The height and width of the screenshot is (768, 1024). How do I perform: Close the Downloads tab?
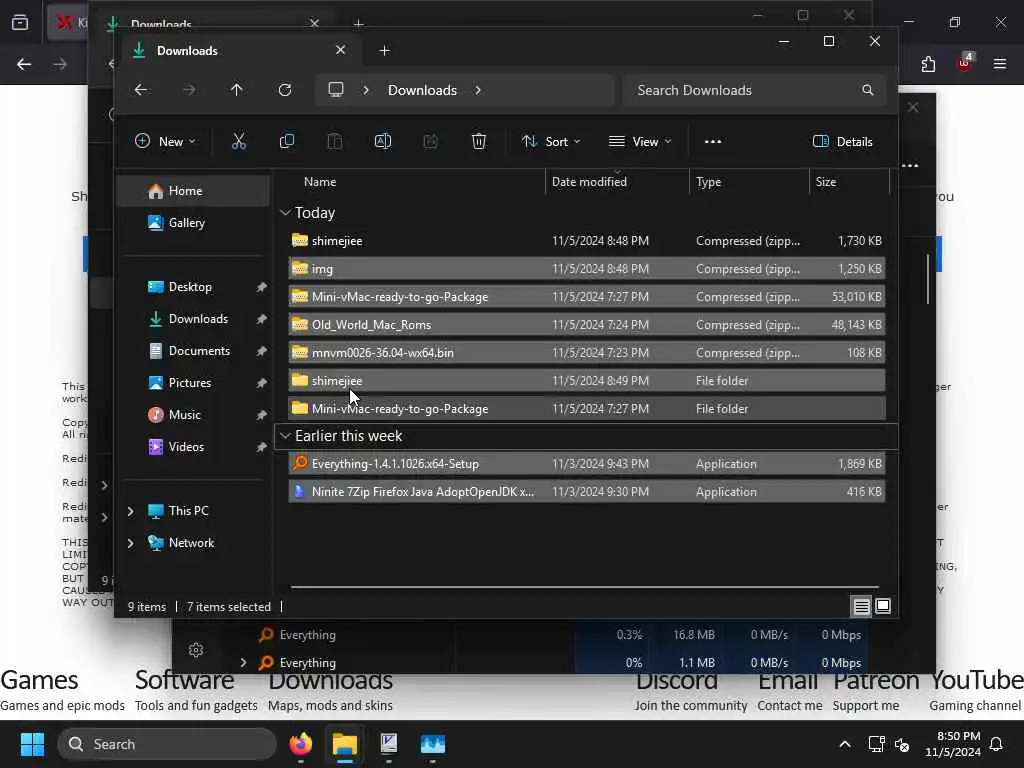click(340, 50)
